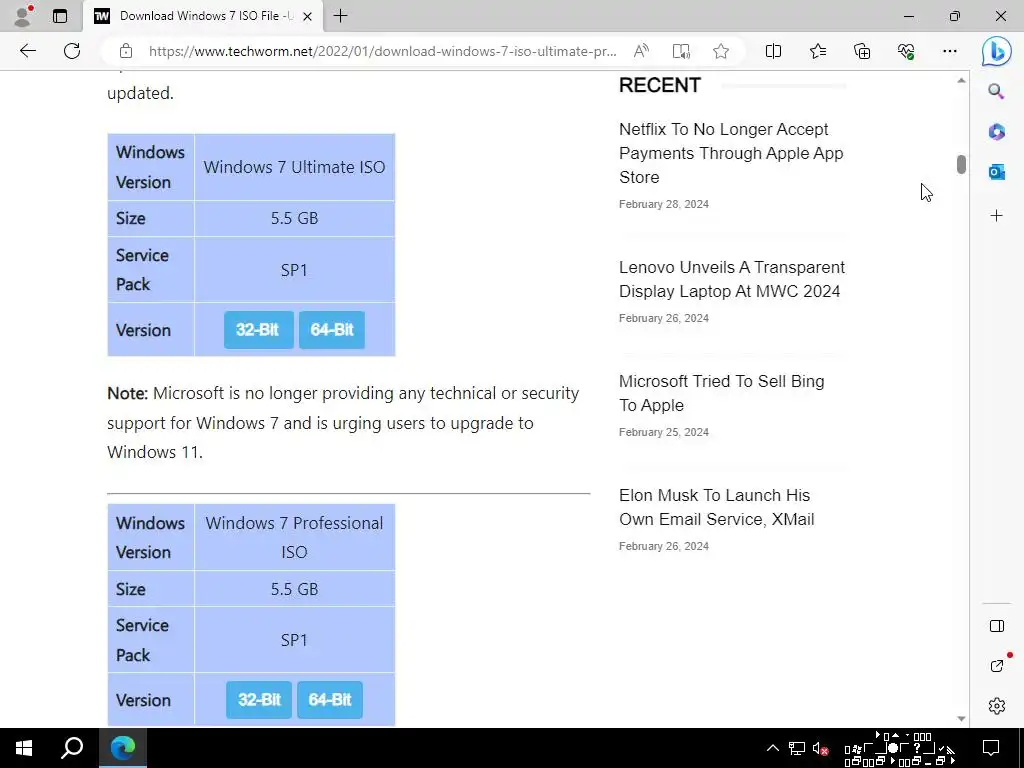Go back to previous page
Image resolution: width=1024 pixels, height=768 pixels.
pyautogui.click(x=28, y=51)
